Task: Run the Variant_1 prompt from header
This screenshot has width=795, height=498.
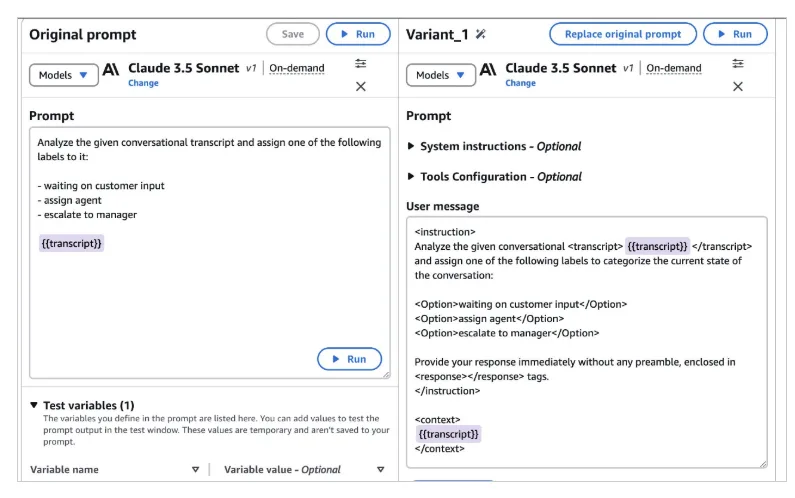Action: (735, 34)
